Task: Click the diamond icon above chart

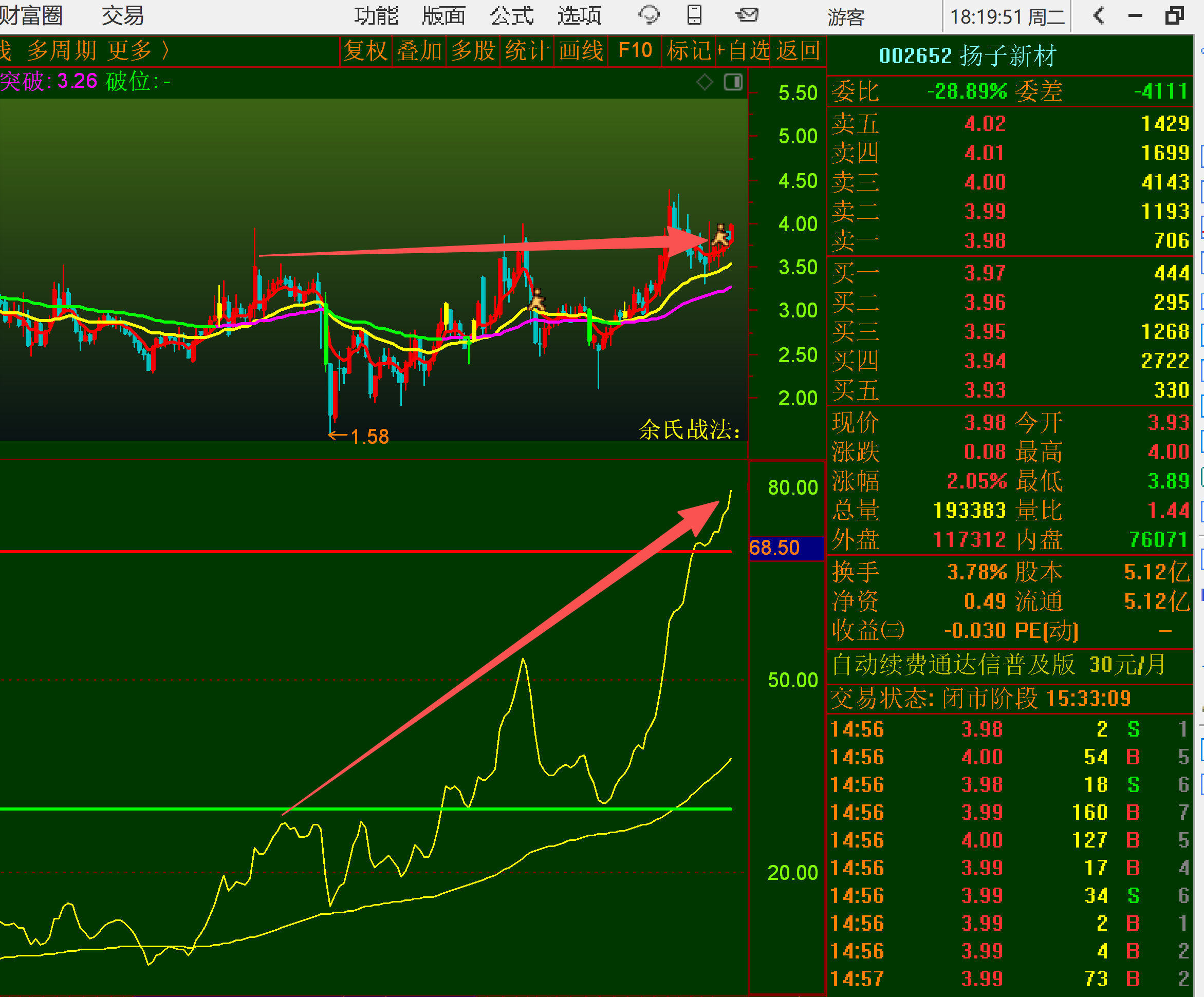Action: coord(705,82)
